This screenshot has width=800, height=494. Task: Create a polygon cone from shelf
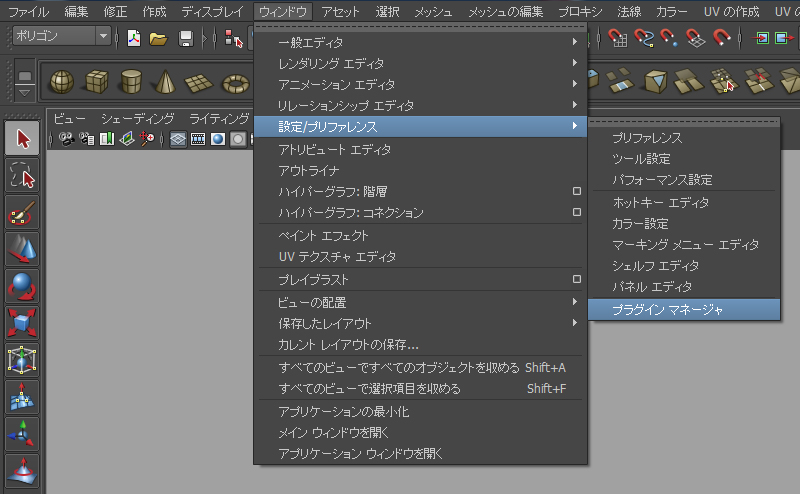(x=165, y=82)
